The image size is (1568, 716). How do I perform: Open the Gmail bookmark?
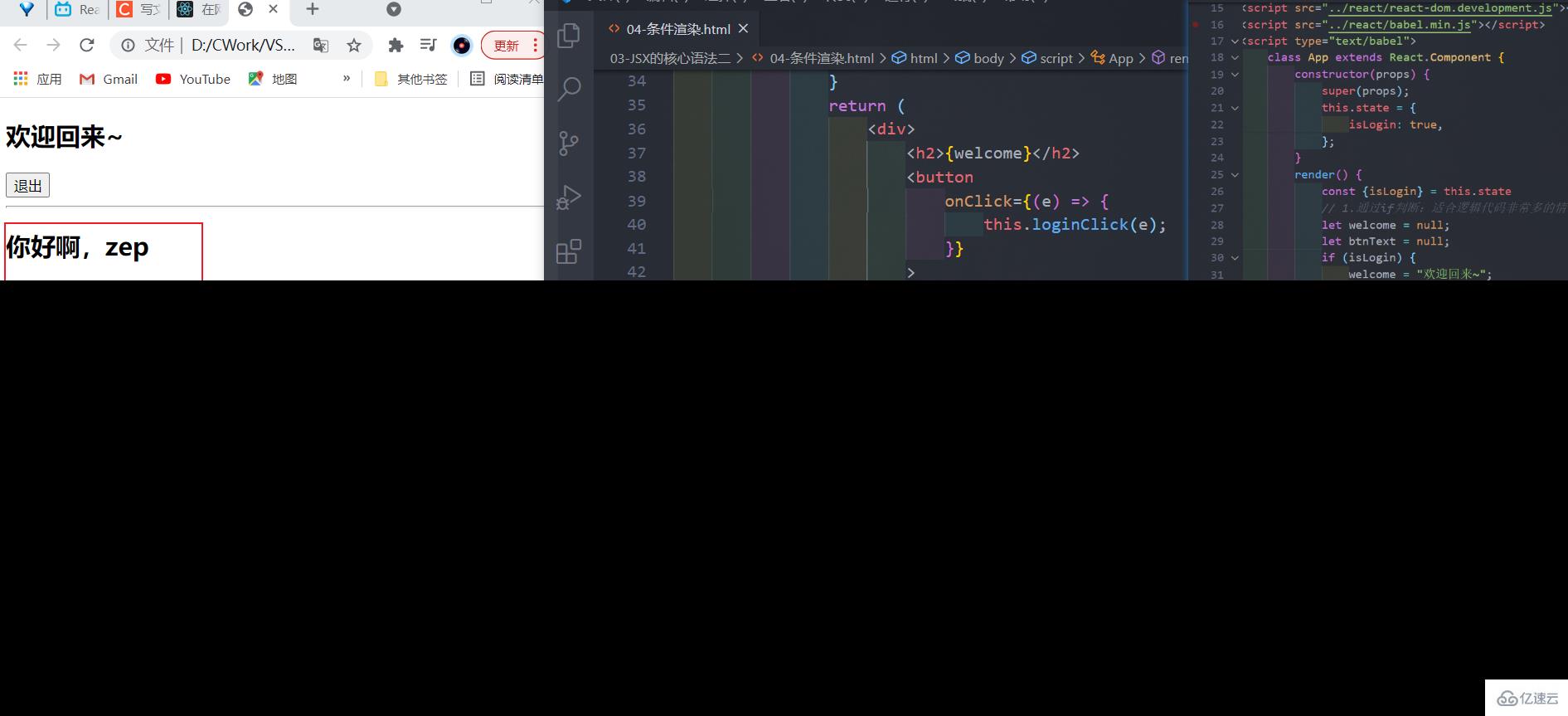[109, 79]
